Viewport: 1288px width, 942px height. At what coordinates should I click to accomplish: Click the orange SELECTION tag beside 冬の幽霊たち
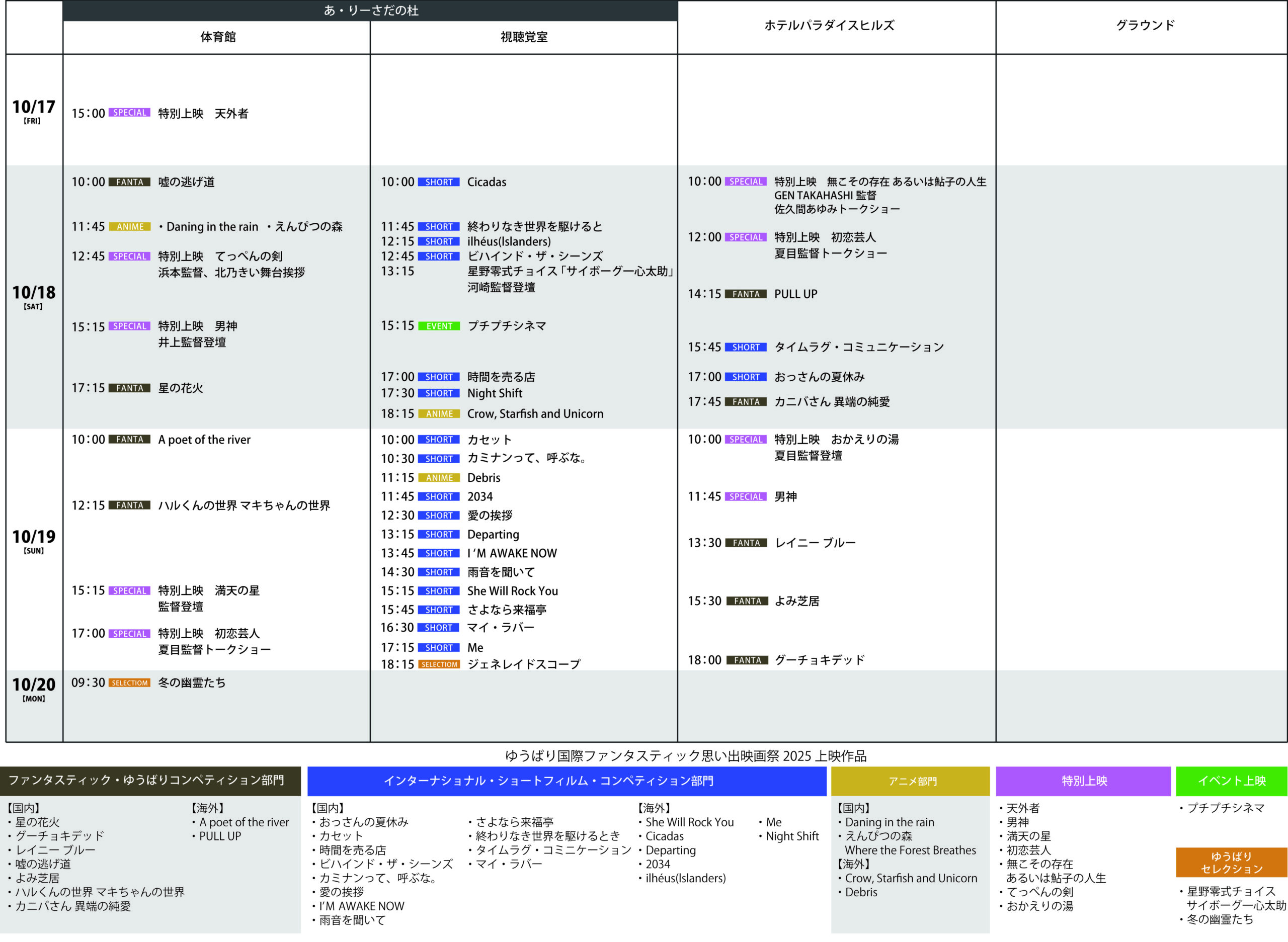click(x=129, y=683)
